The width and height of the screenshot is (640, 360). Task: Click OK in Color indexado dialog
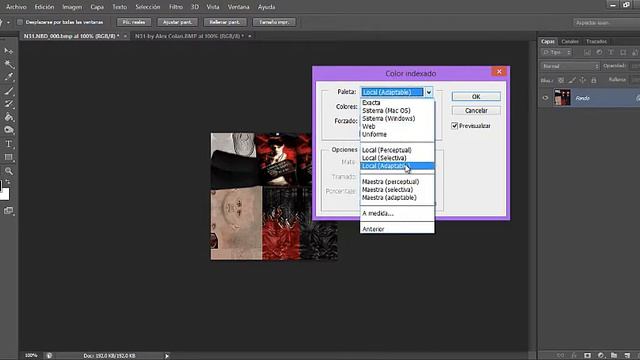point(476,97)
